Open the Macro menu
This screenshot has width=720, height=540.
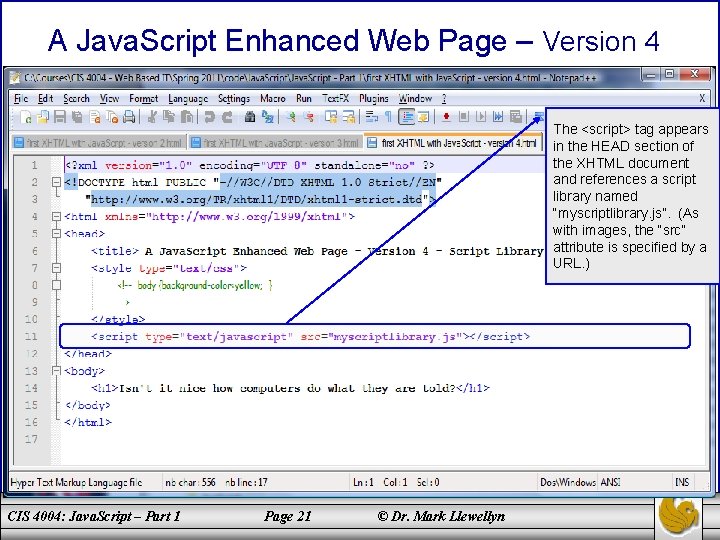[x=273, y=99]
